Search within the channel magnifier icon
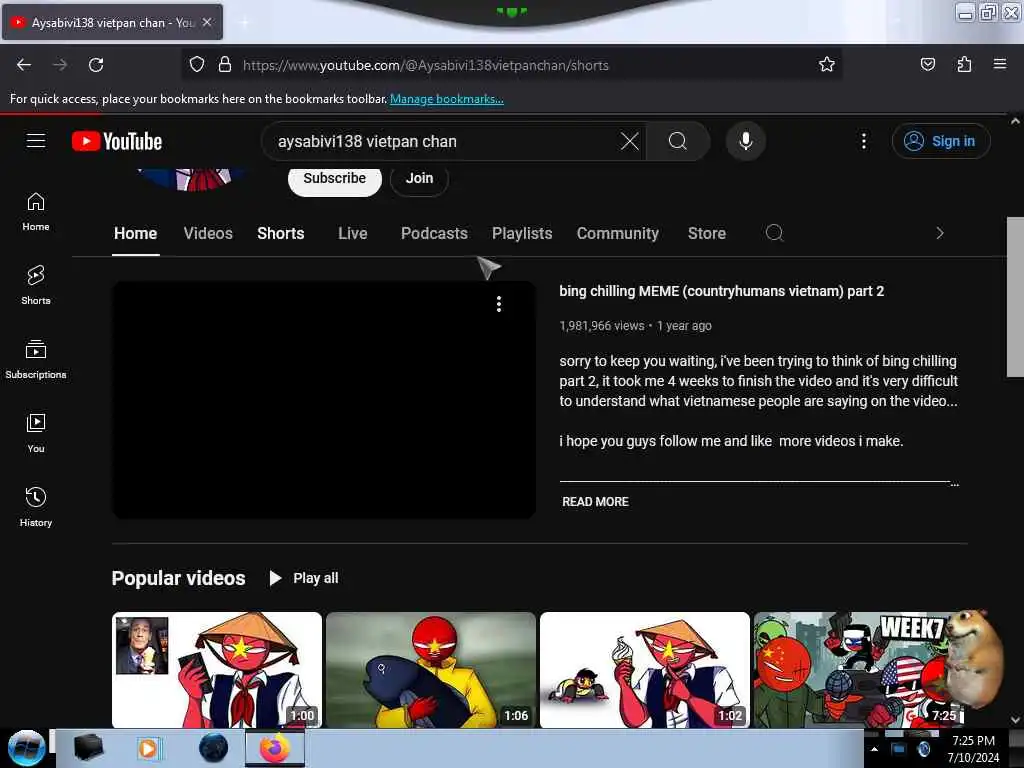1024x768 pixels. click(x=775, y=233)
